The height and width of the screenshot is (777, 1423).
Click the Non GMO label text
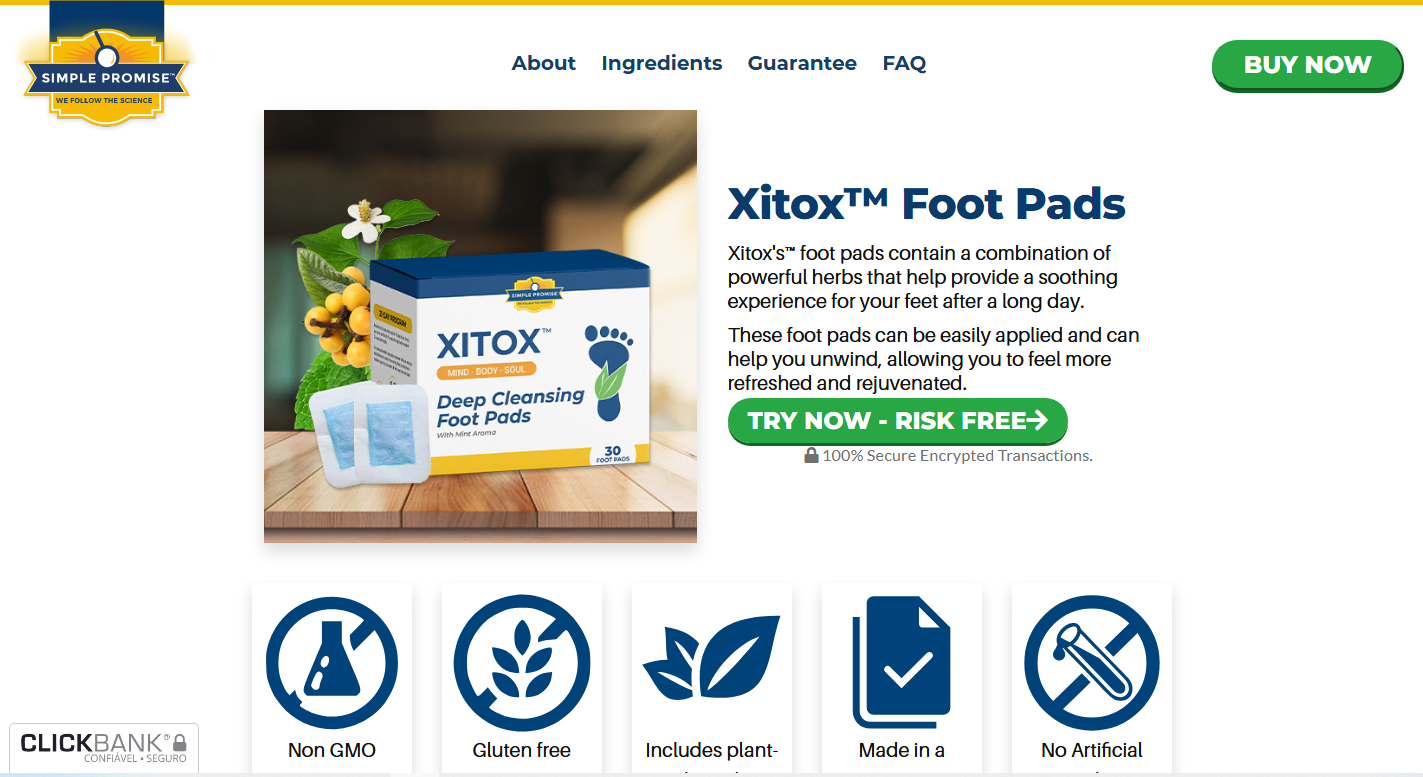[x=332, y=750]
